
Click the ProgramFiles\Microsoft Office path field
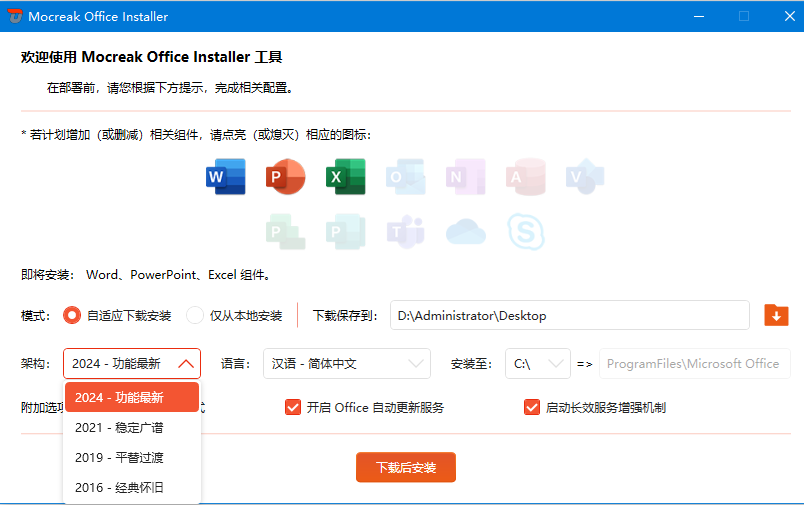[694, 363]
